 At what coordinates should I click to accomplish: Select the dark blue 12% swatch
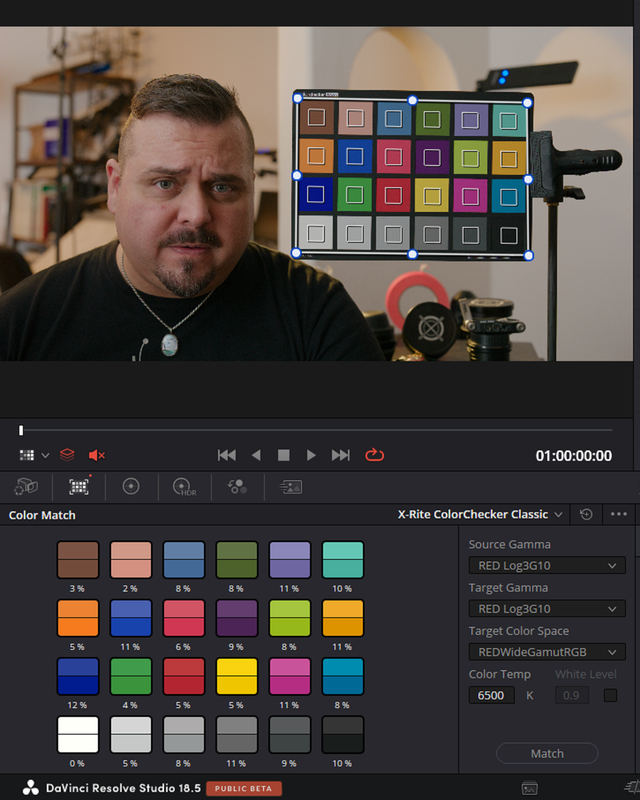point(78,677)
